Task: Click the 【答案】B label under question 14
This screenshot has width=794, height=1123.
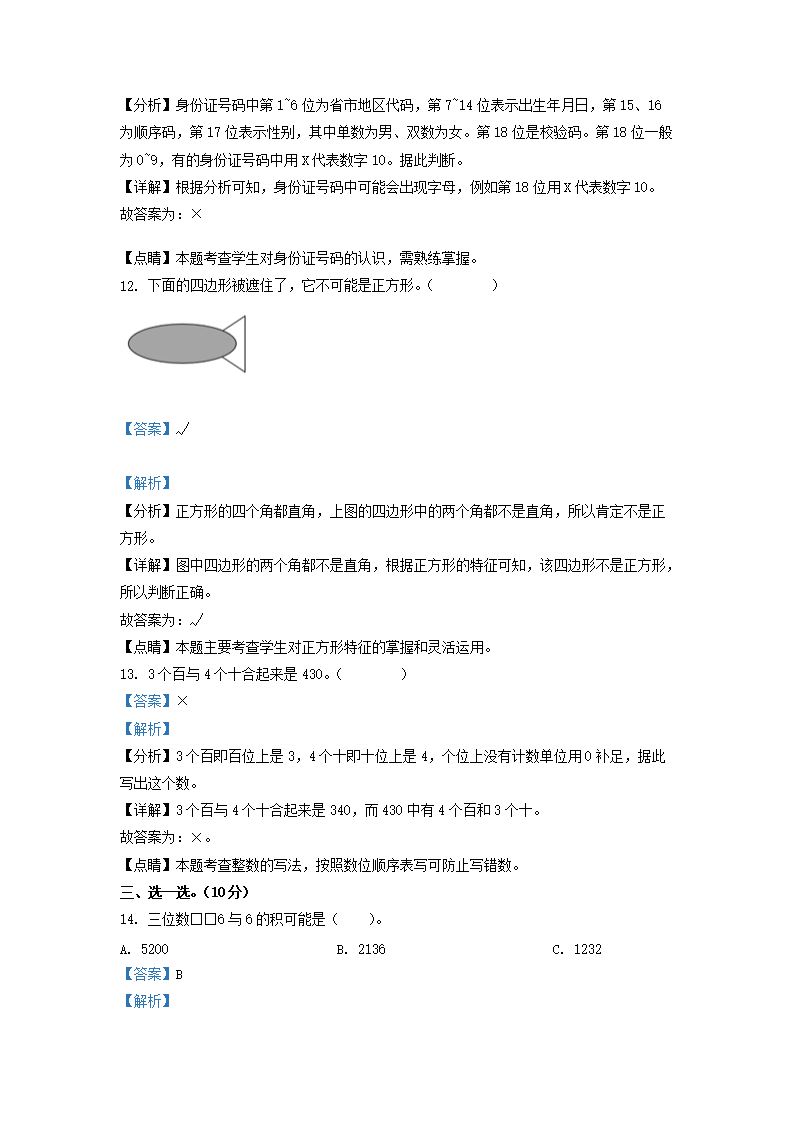Action: coord(151,974)
